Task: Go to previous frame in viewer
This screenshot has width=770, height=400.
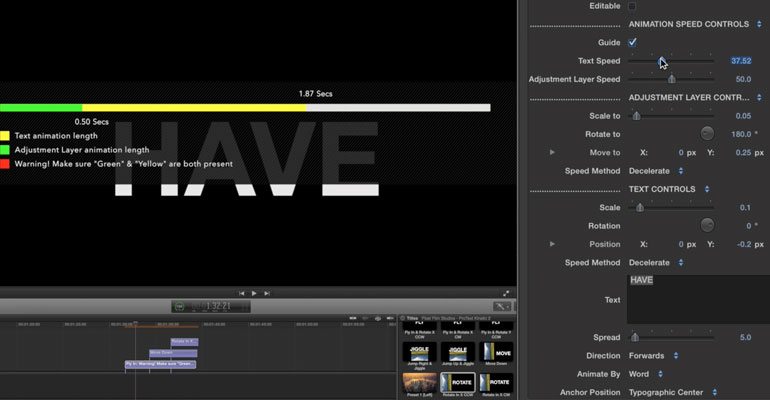Action: click(242, 293)
